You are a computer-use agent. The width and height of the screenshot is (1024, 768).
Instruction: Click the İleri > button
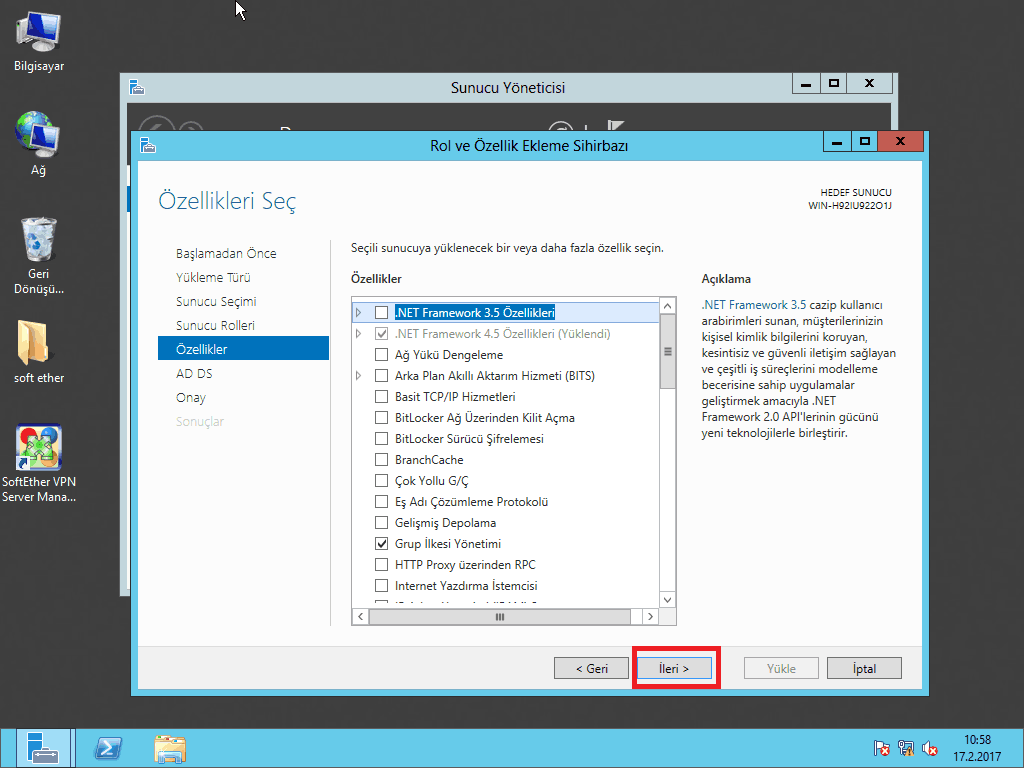coord(674,668)
